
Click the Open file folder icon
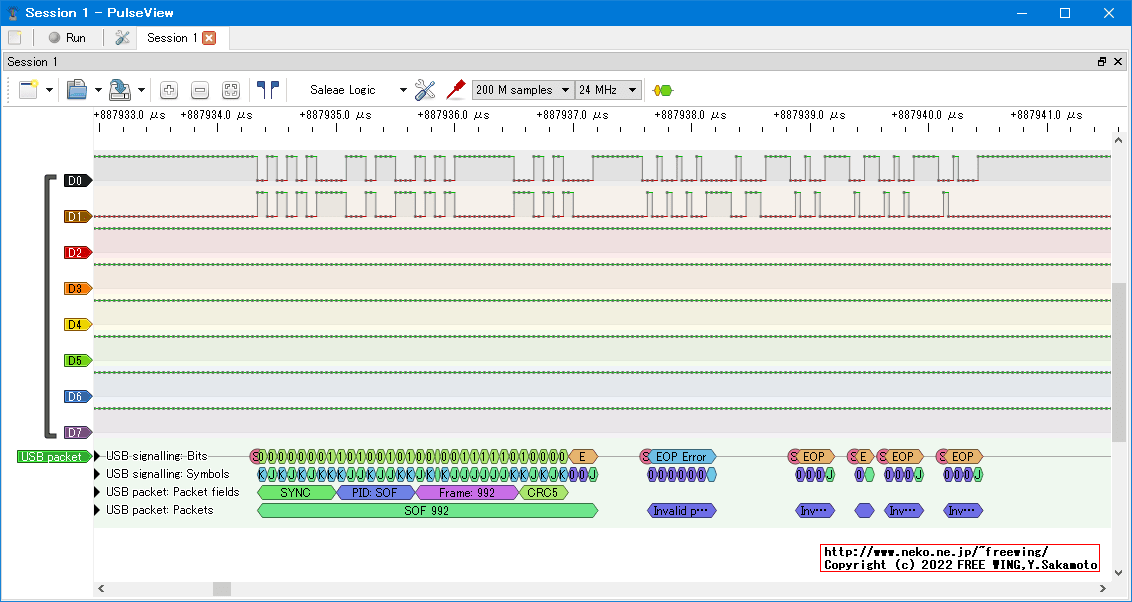click(x=77, y=90)
